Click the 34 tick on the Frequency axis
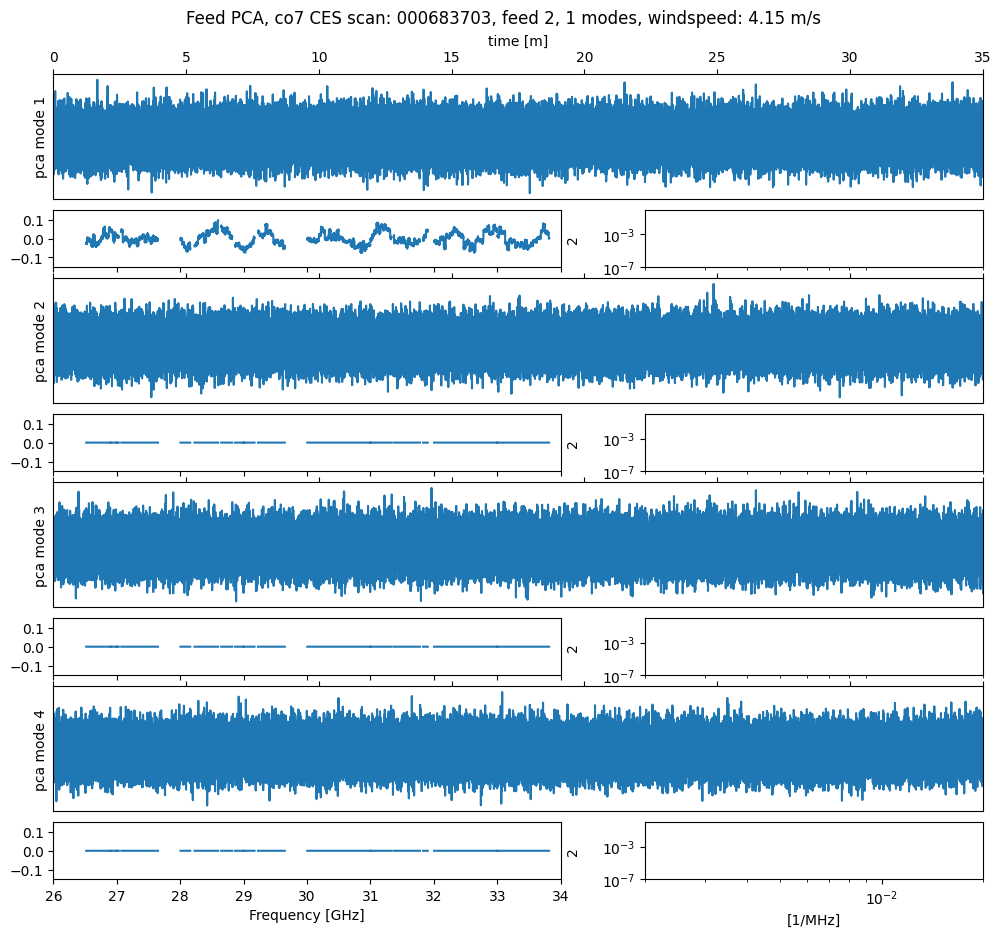 pyautogui.click(x=561, y=896)
